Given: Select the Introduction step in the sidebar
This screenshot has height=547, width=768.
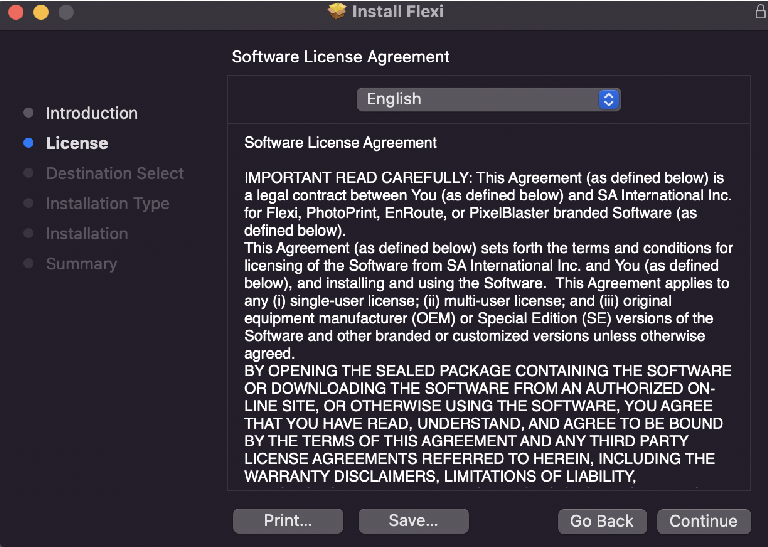Looking at the screenshot, I should point(91,113).
